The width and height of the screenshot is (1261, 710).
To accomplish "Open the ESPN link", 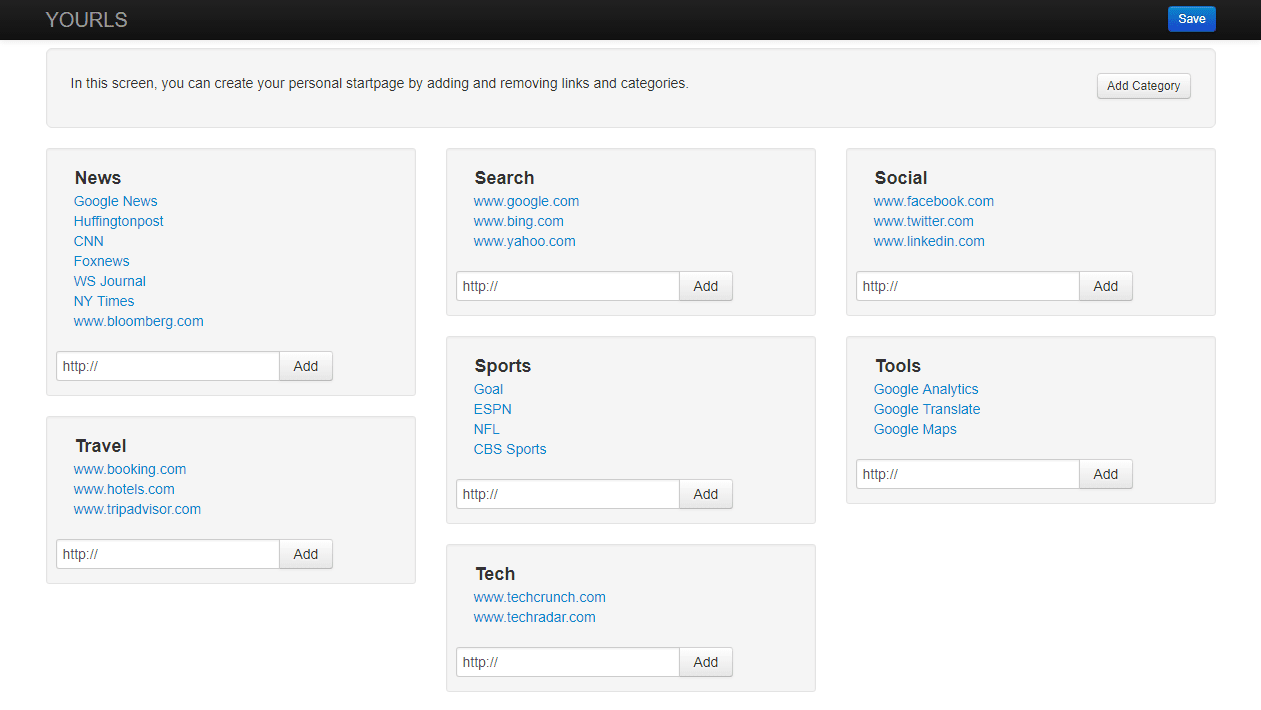I will pos(492,409).
